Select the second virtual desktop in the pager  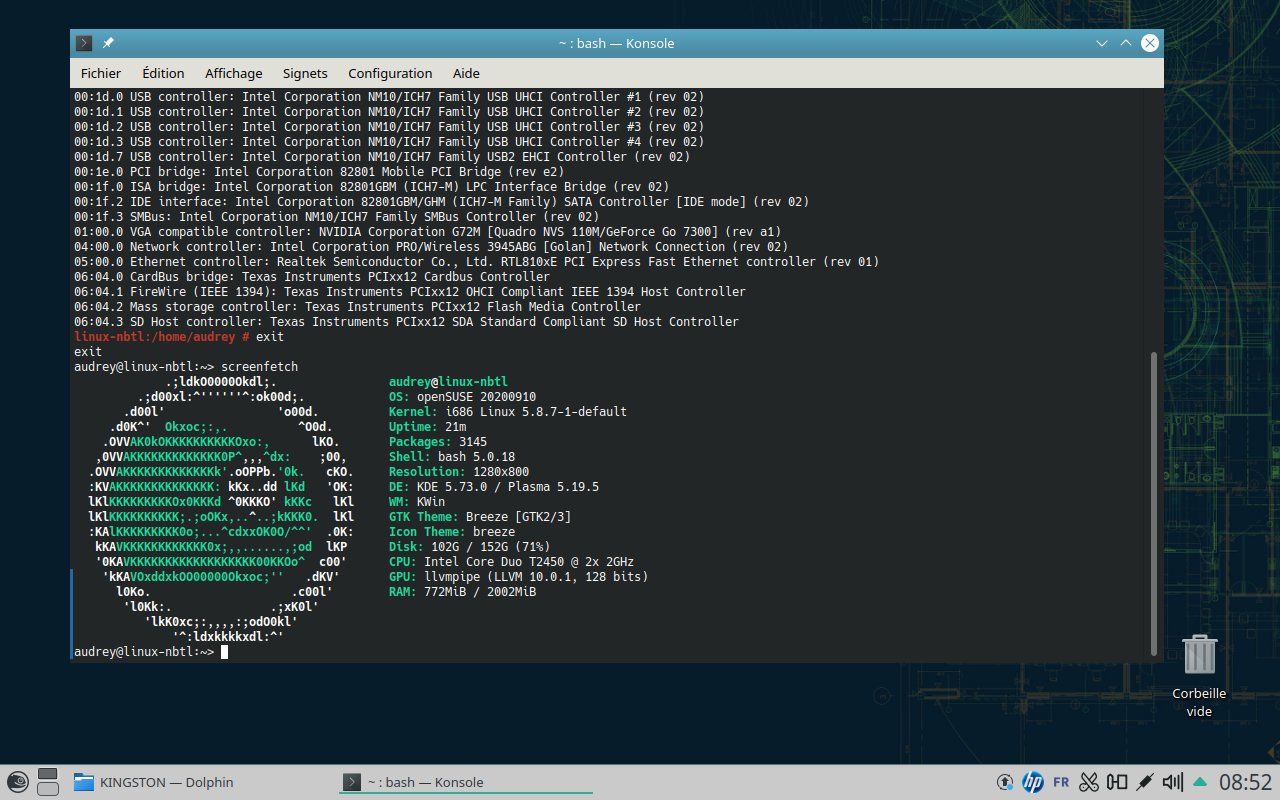tap(47, 790)
